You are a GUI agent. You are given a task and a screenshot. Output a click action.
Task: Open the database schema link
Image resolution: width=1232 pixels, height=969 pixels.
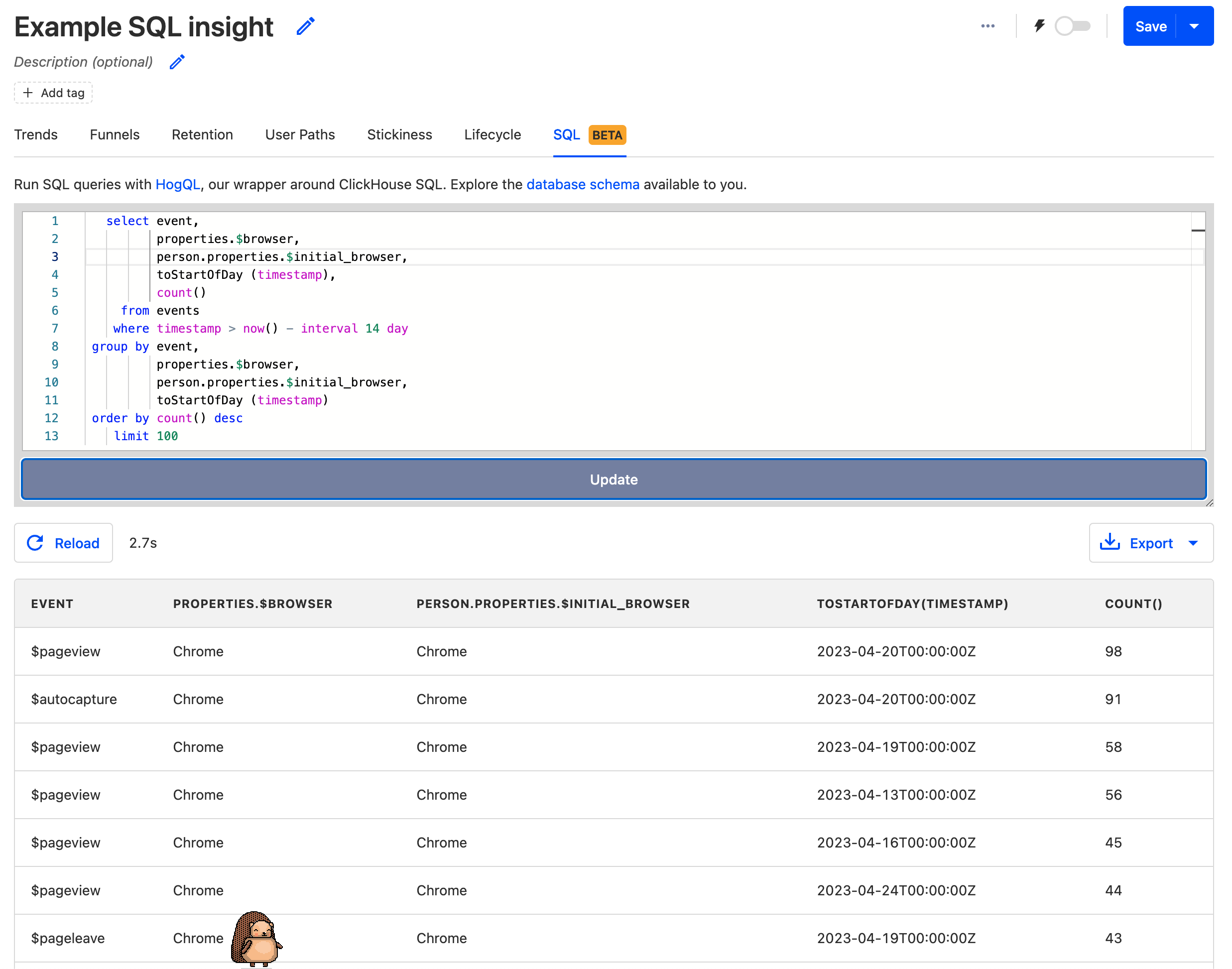tap(583, 184)
